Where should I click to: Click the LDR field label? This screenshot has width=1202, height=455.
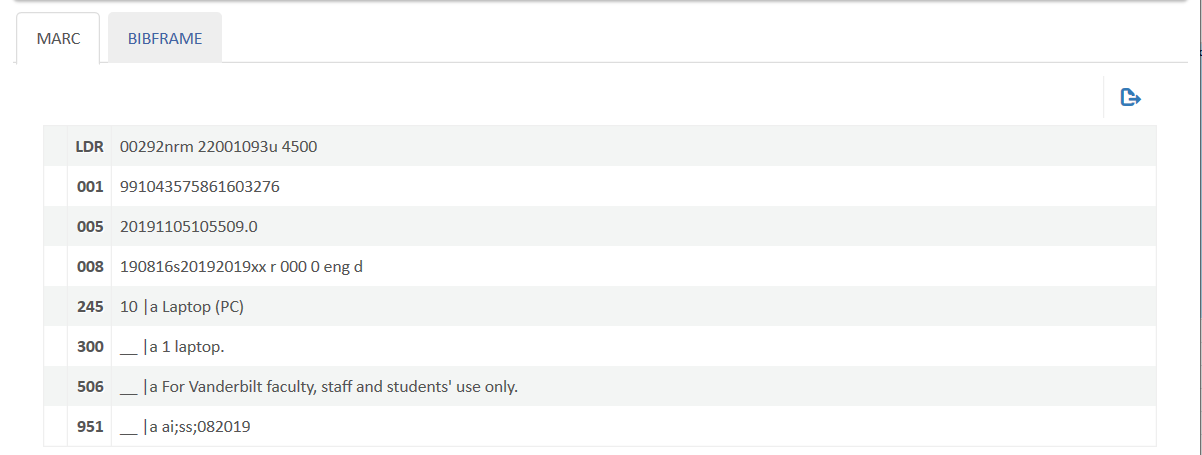(x=90, y=146)
